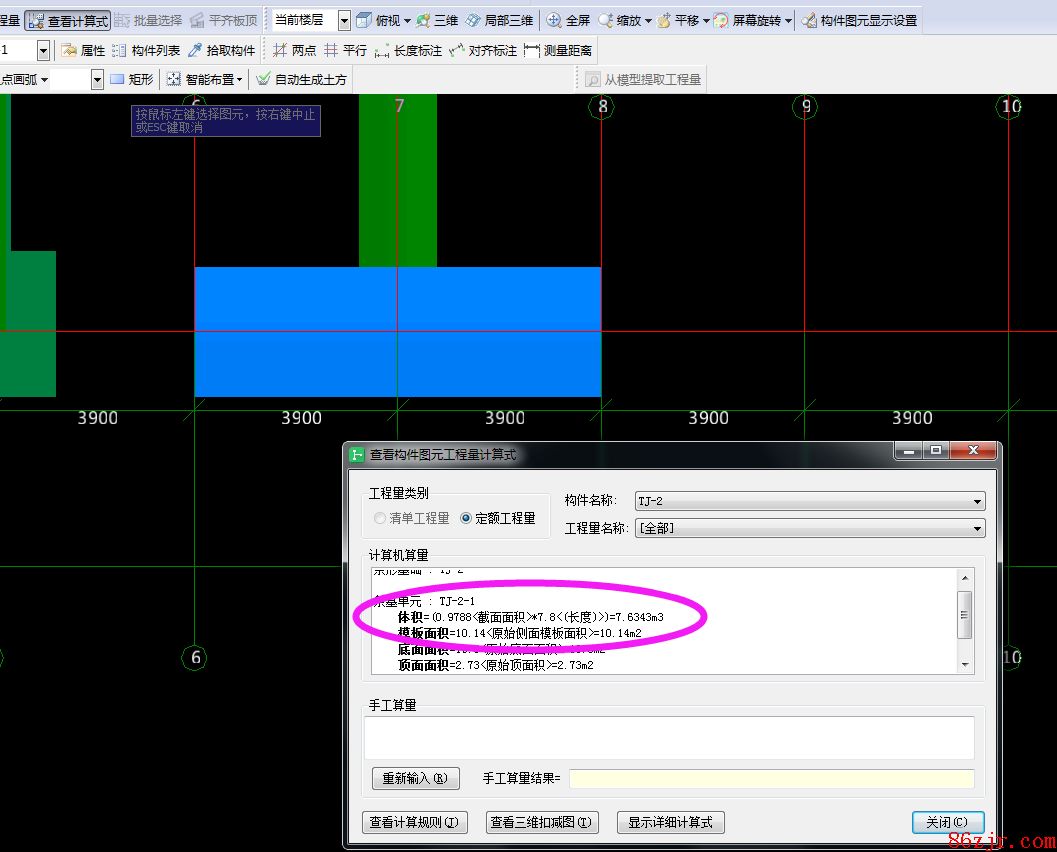Select the 拾取构件 tool
The image size is (1057, 852).
[x=221, y=50]
